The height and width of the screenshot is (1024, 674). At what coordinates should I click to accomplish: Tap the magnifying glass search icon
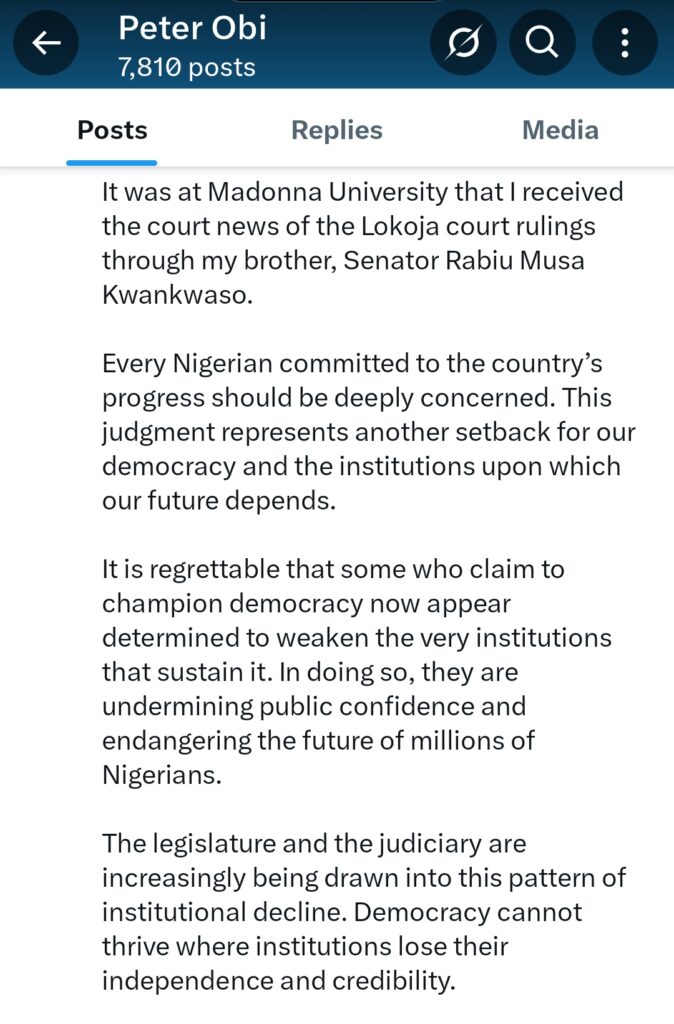(x=542, y=43)
